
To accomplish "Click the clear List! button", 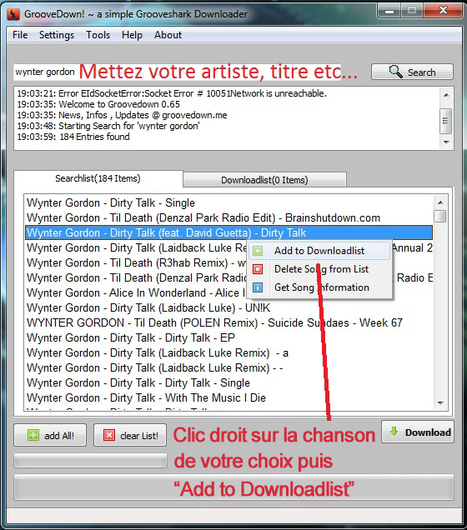I will (x=130, y=435).
